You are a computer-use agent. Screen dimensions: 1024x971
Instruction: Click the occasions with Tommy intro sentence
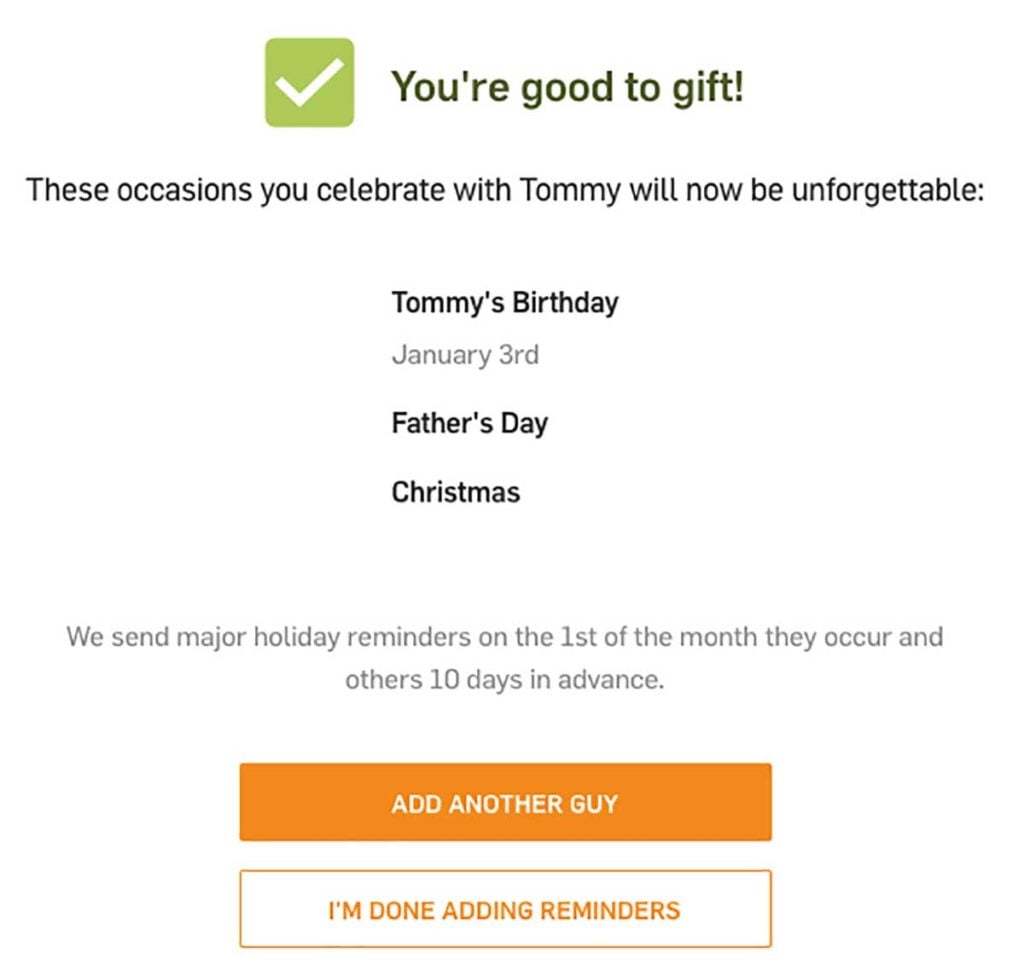[x=505, y=192]
